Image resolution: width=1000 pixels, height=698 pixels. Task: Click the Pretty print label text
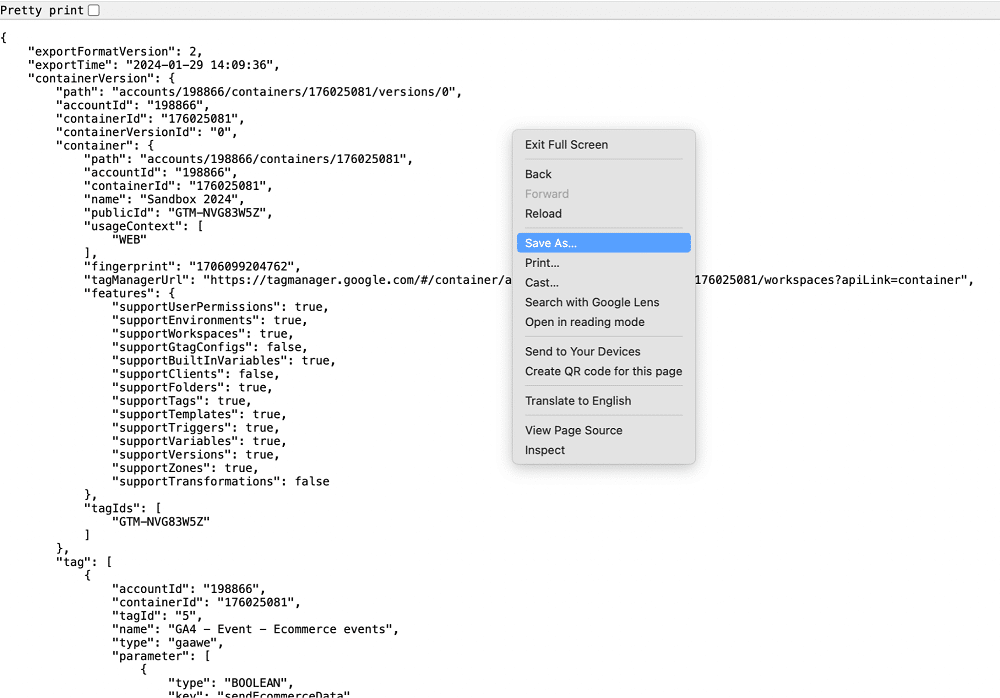(40, 10)
